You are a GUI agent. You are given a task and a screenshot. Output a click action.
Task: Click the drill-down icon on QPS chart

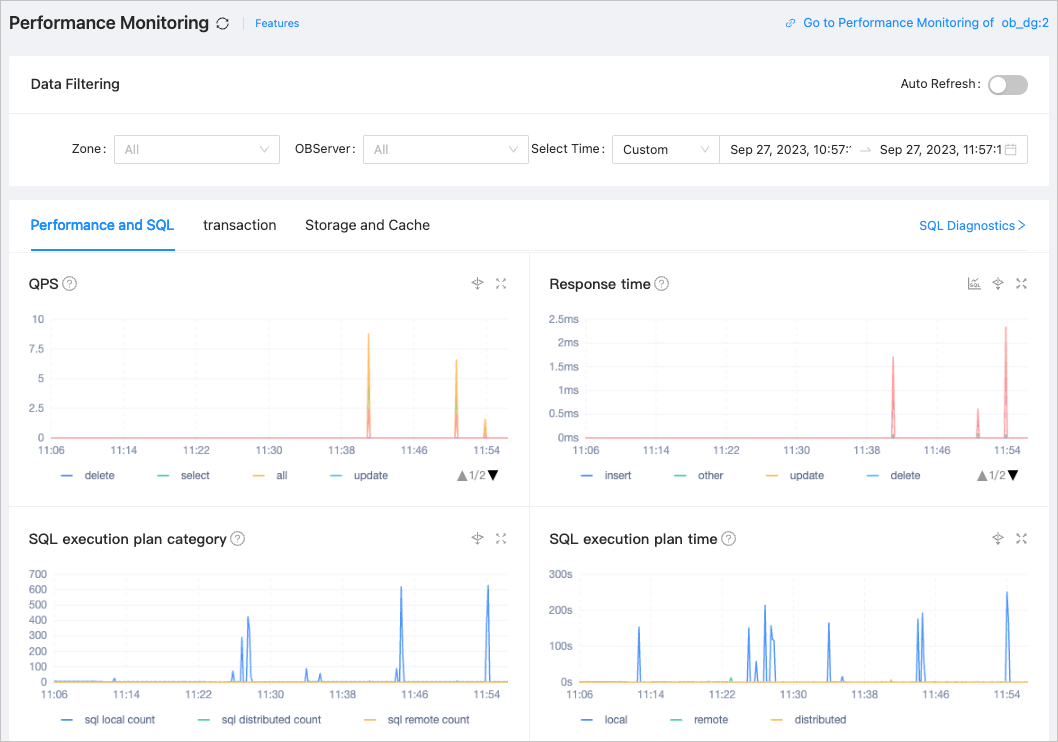(477, 284)
